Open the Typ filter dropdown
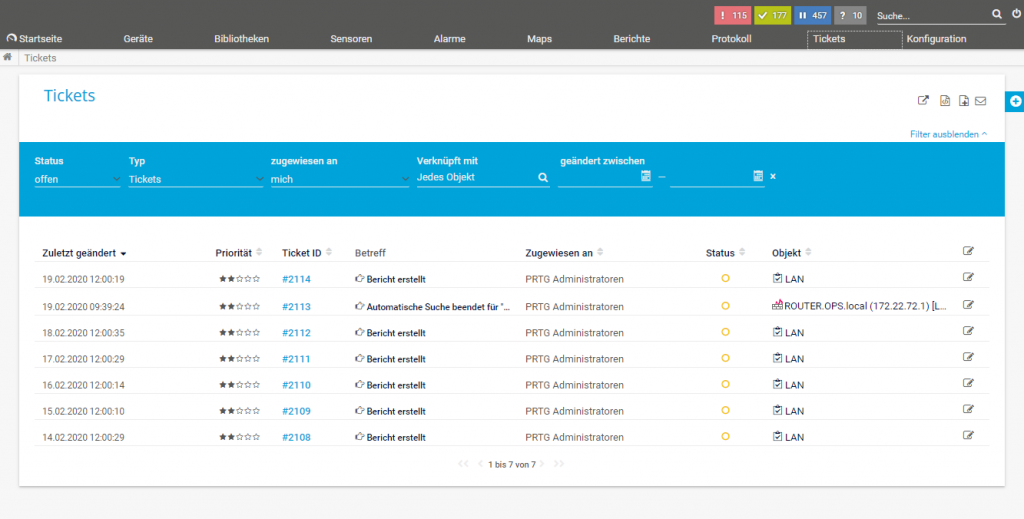Screen dimensions: 1024x519 click(195, 179)
